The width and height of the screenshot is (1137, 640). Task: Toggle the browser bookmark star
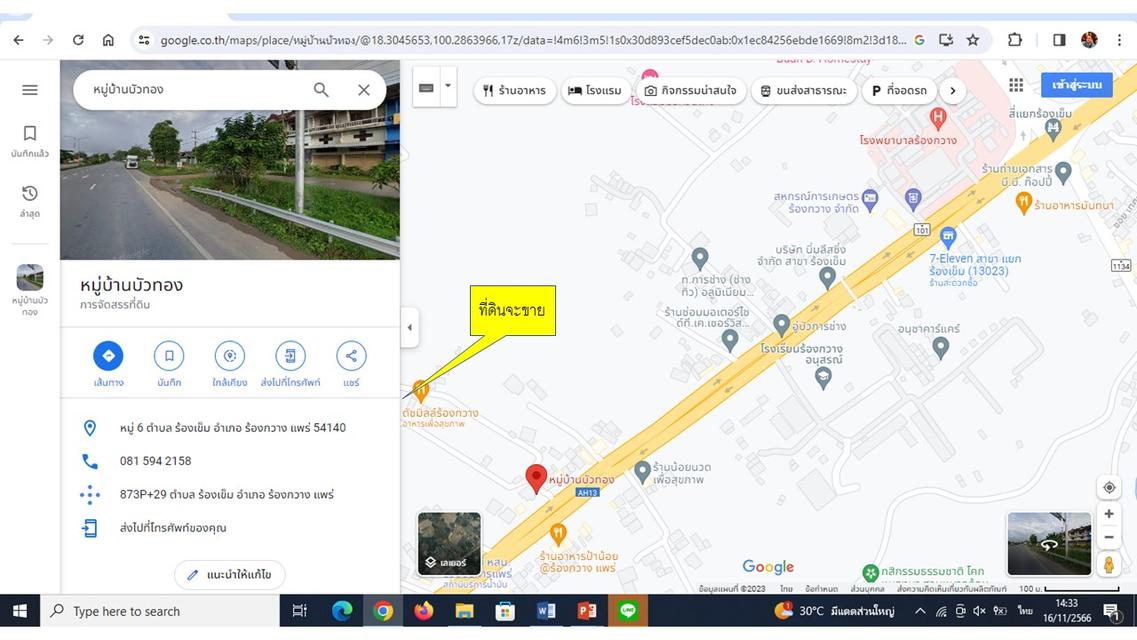point(971,39)
